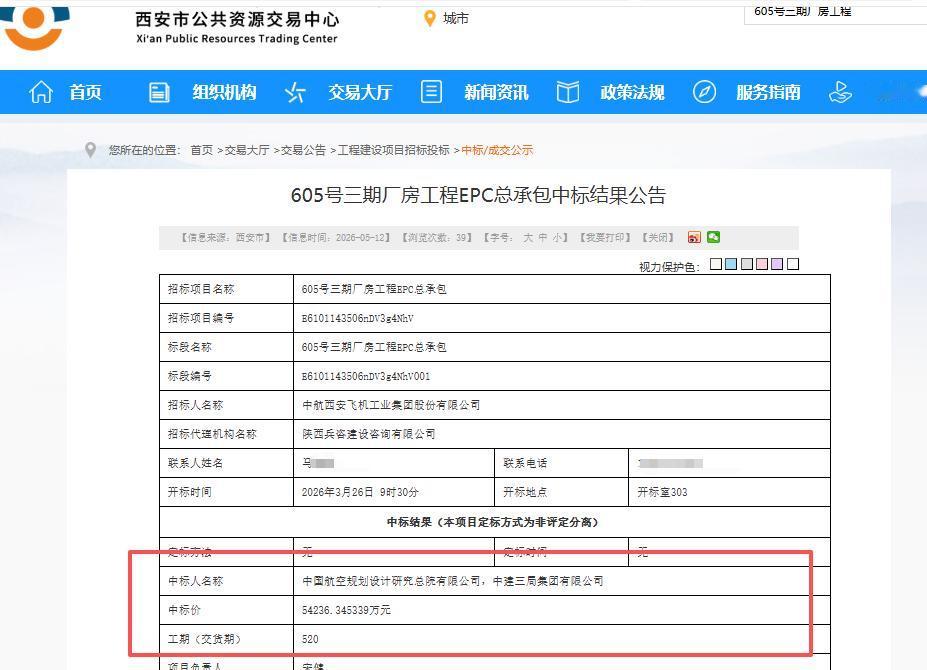Click 开标室303 cell
Image resolution: width=927 pixels, height=670 pixels.
click(x=729, y=492)
